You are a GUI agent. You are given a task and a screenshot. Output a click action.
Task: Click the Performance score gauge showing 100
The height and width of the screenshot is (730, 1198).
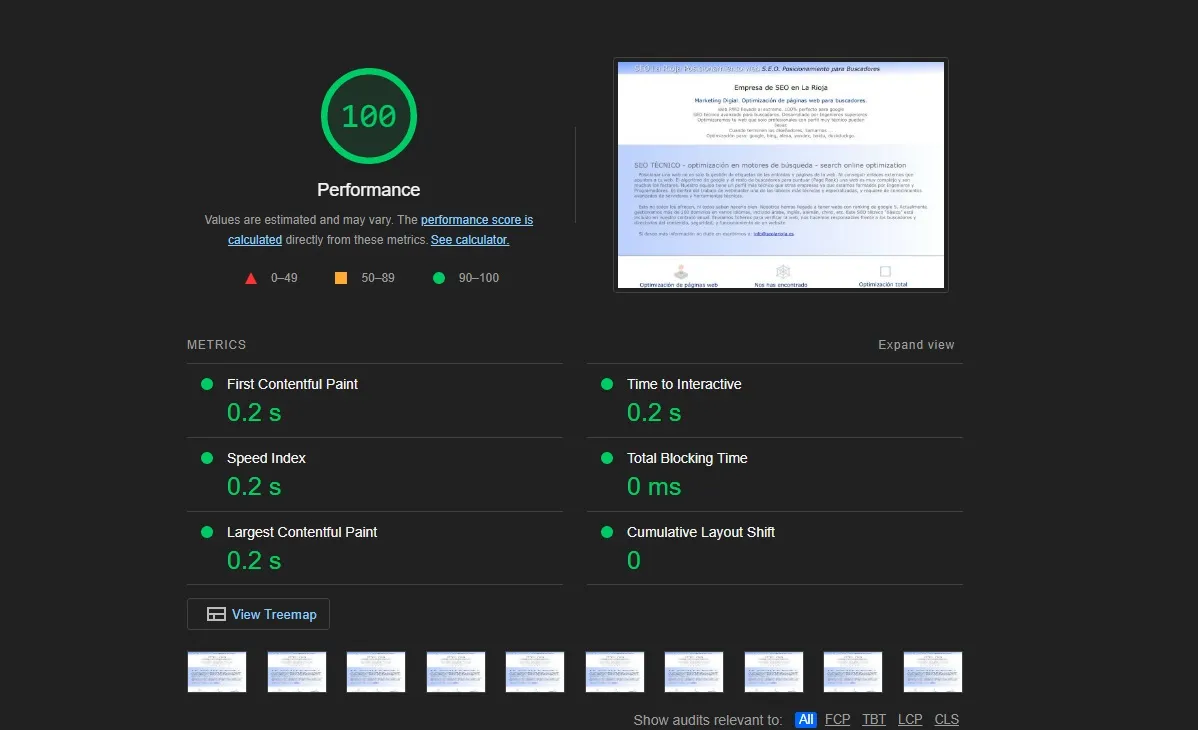pyautogui.click(x=368, y=116)
